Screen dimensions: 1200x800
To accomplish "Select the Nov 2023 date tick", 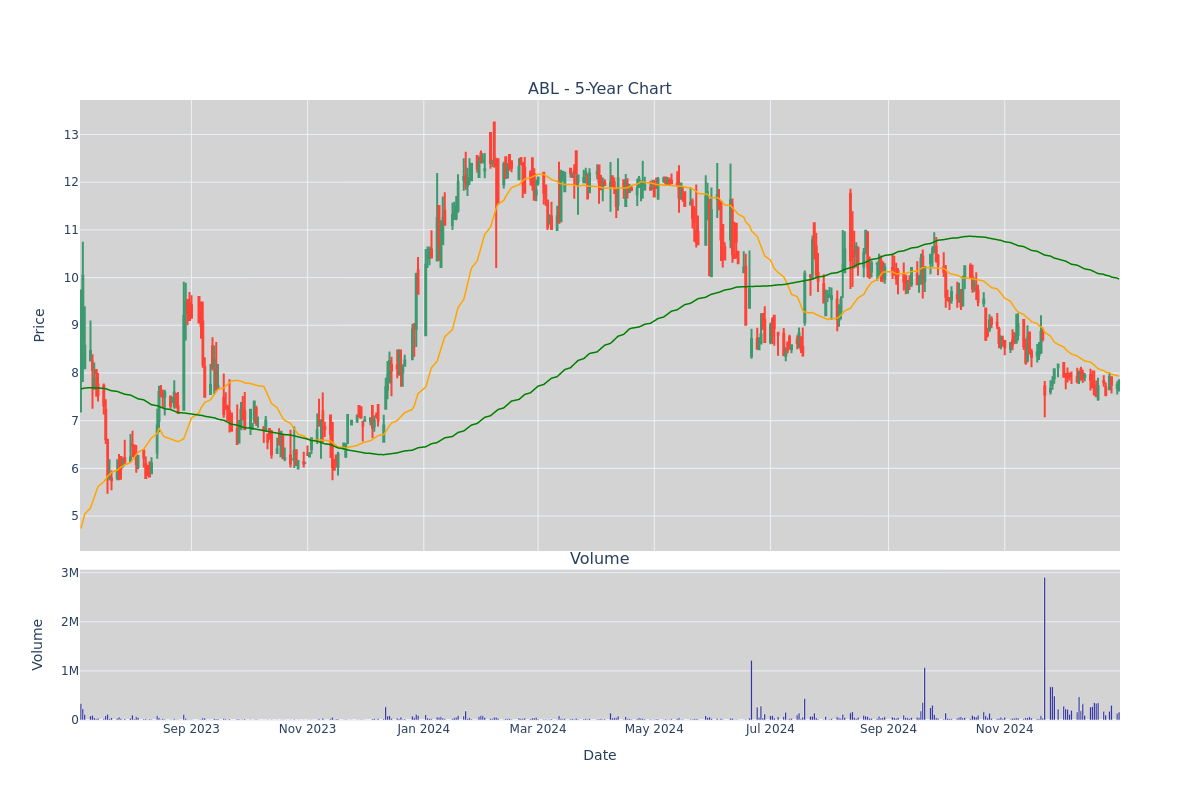I will click(x=307, y=729).
